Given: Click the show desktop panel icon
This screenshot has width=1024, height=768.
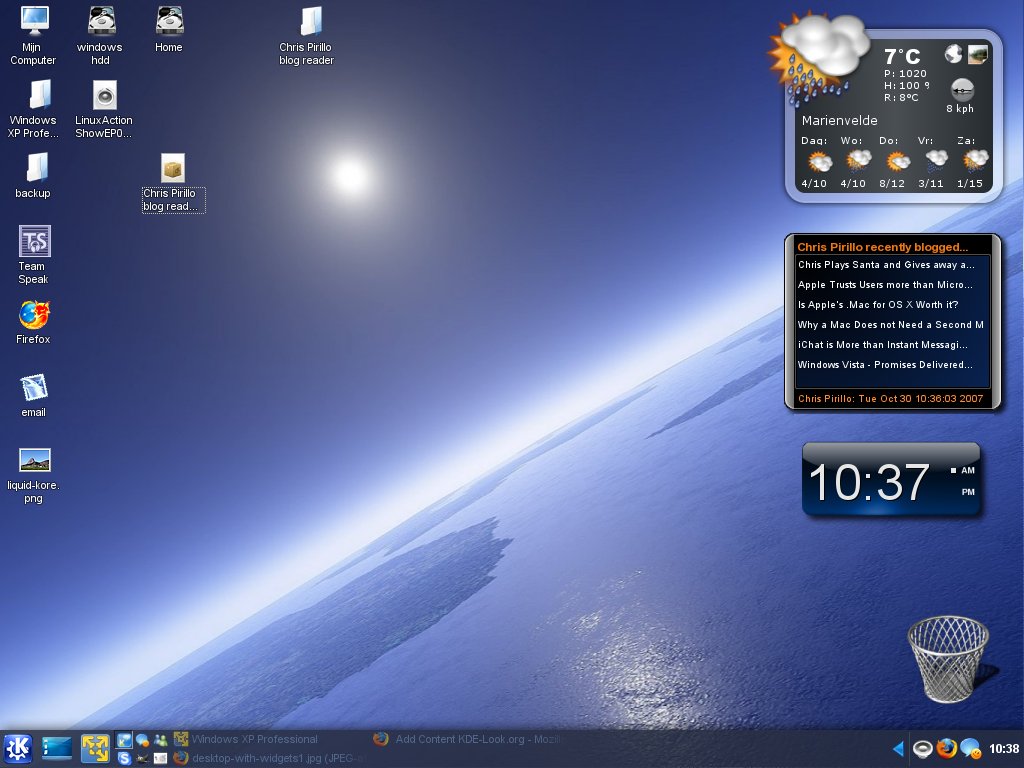Looking at the screenshot, I should tap(57, 748).
